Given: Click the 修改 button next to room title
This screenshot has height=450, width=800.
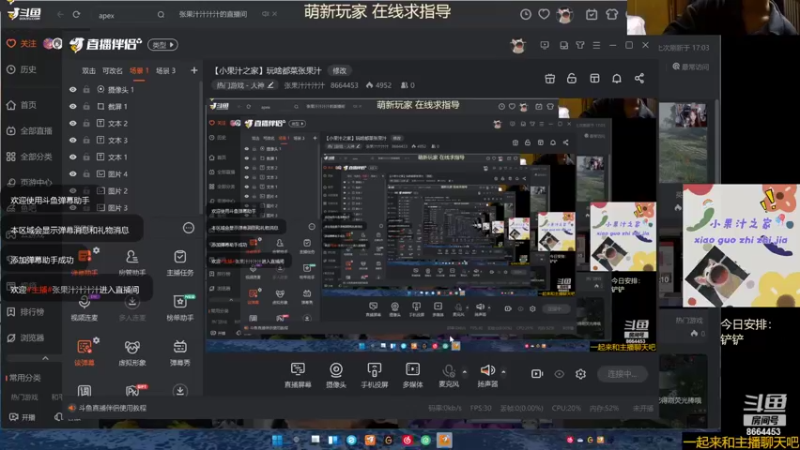Looking at the screenshot, I should click(x=339, y=70).
